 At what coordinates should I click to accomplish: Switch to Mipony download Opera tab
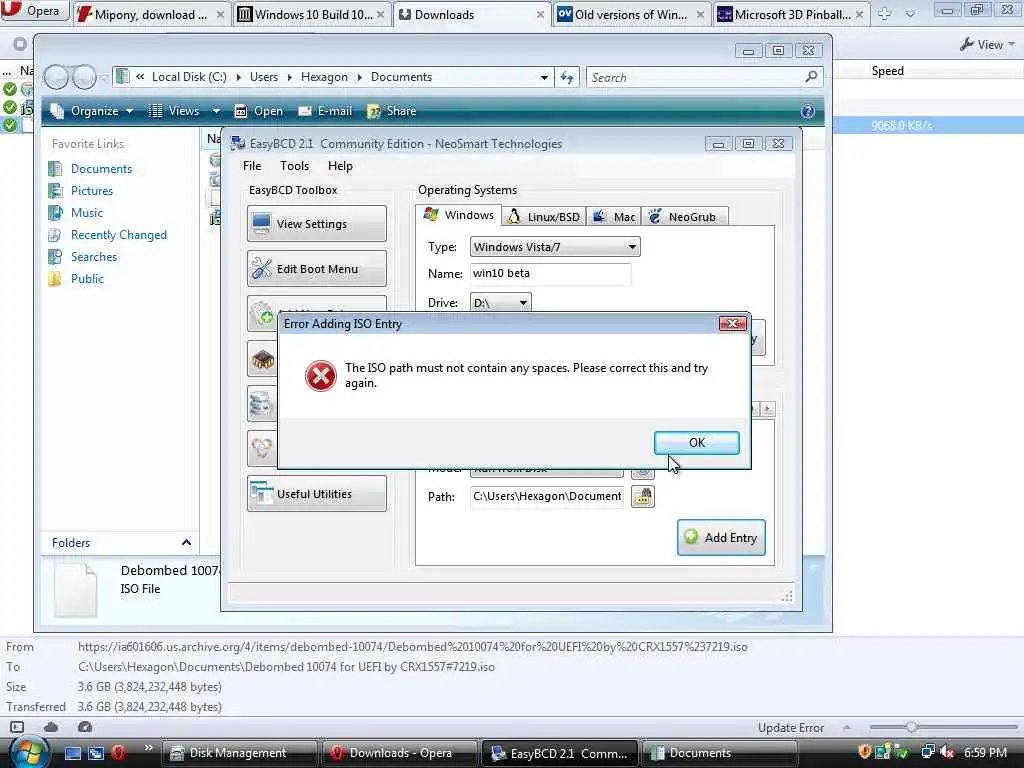tap(152, 14)
